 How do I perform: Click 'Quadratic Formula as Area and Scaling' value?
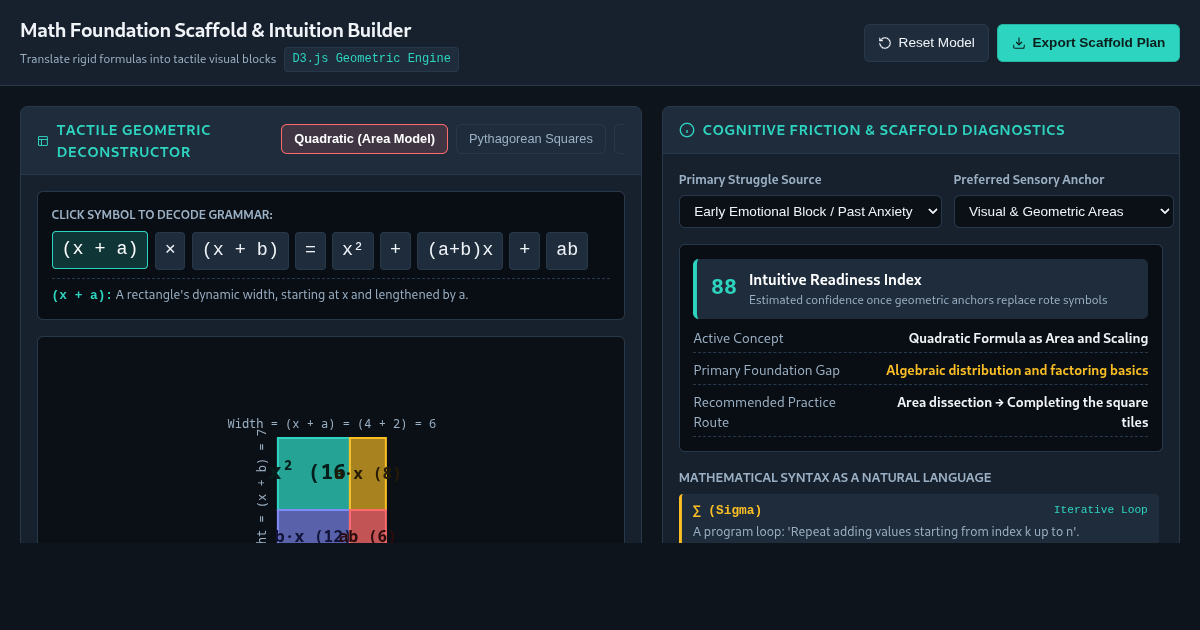(x=1028, y=338)
